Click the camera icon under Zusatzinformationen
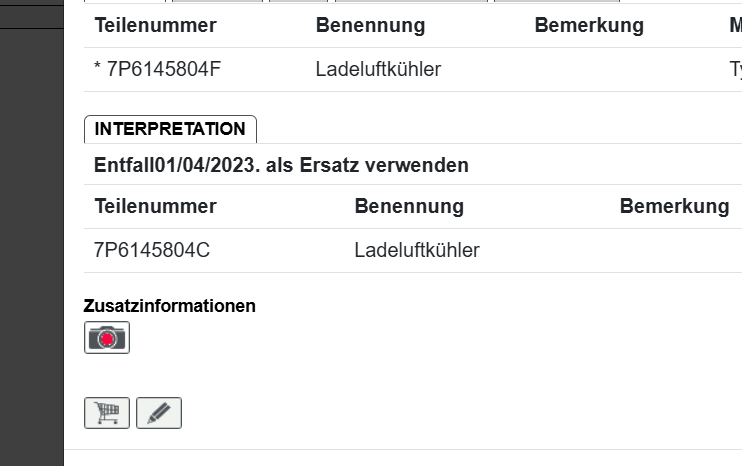The width and height of the screenshot is (742, 466). coord(107,338)
